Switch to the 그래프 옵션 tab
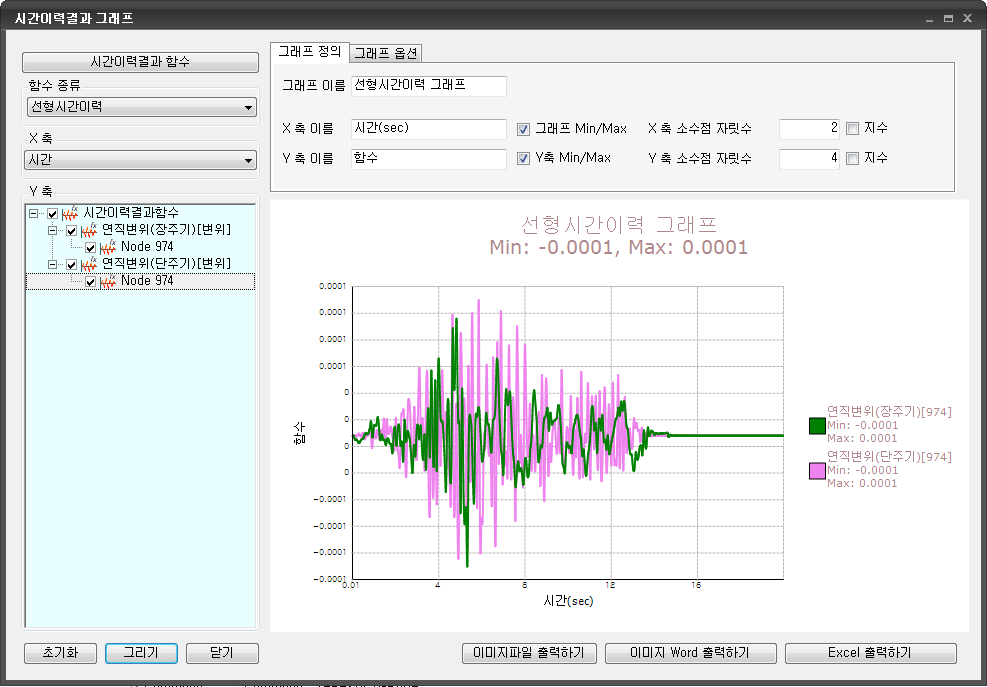This screenshot has width=987, height=687. pos(387,53)
